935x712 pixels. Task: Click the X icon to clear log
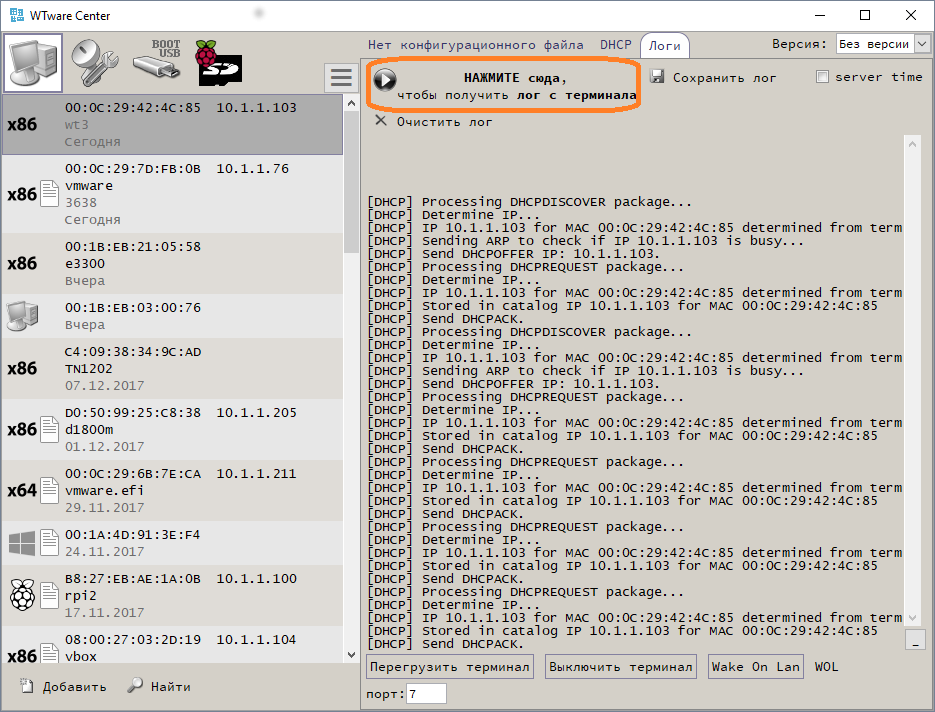(x=380, y=121)
